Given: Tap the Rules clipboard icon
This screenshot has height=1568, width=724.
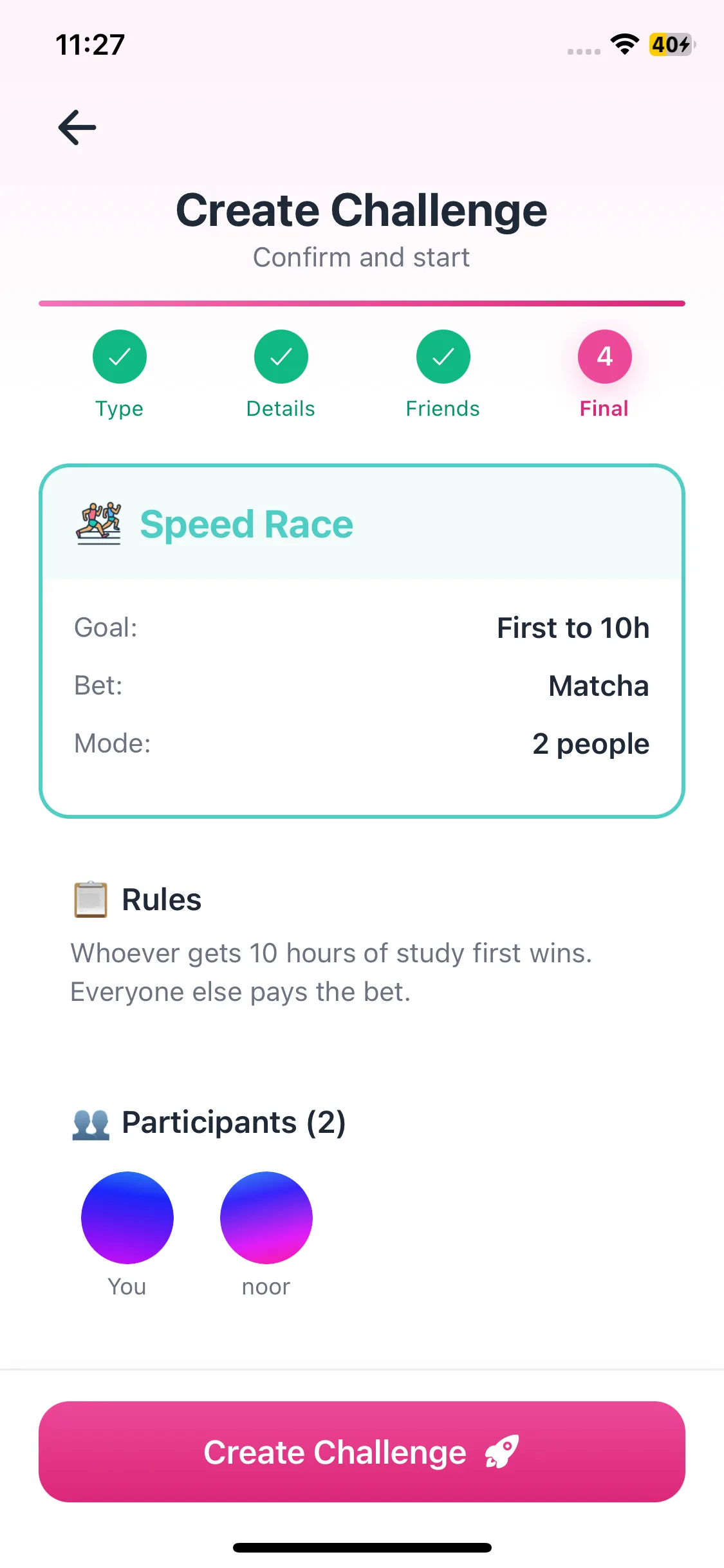Looking at the screenshot, I should coord(90,899).
